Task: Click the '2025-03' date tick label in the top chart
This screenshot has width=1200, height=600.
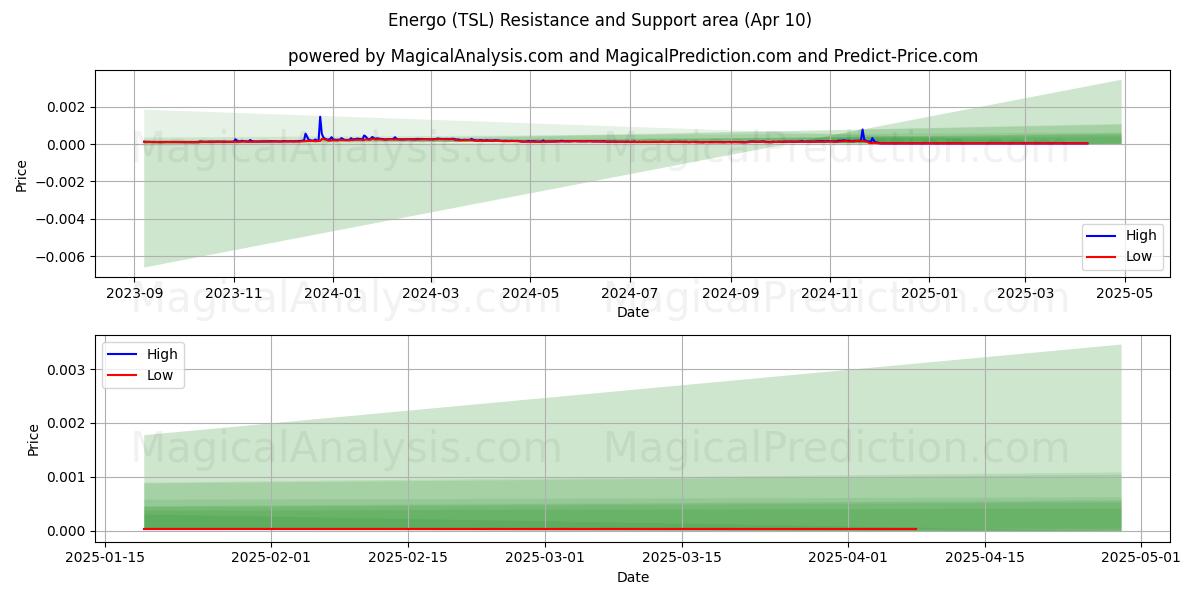Action: pyautogui.click(x=1025, y=294)
